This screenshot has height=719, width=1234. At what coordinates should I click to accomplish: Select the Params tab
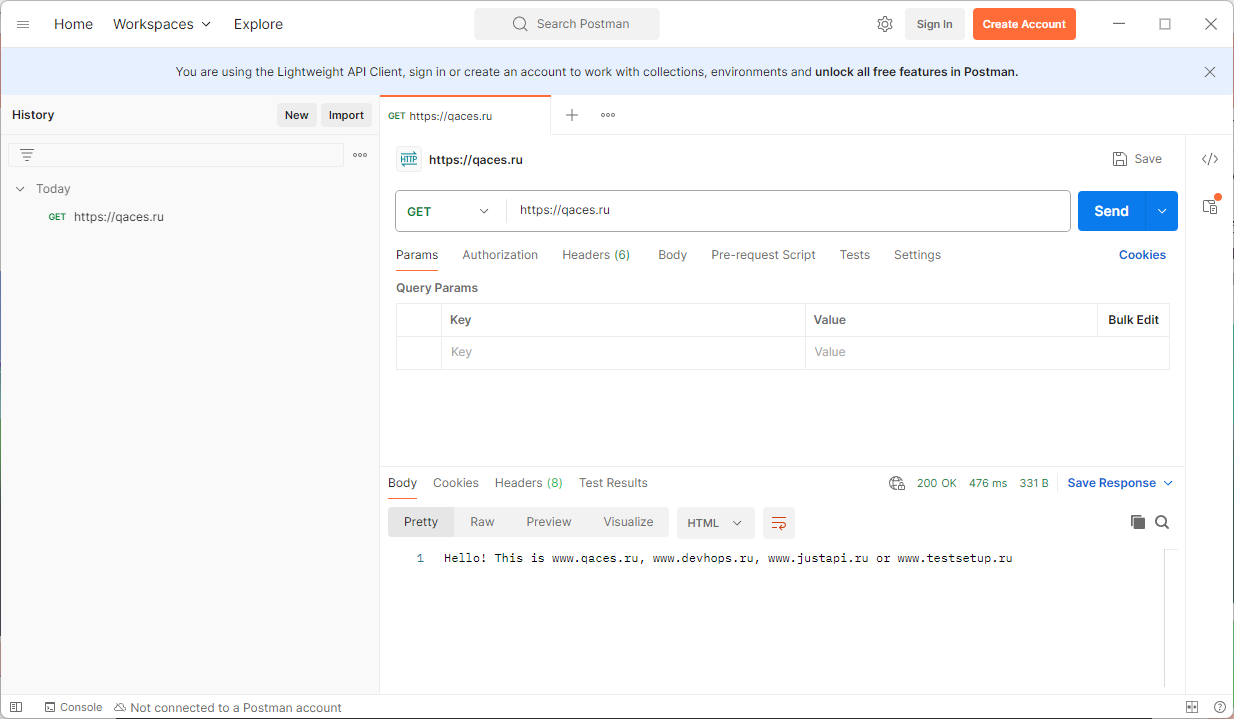(x=417, y=255)
